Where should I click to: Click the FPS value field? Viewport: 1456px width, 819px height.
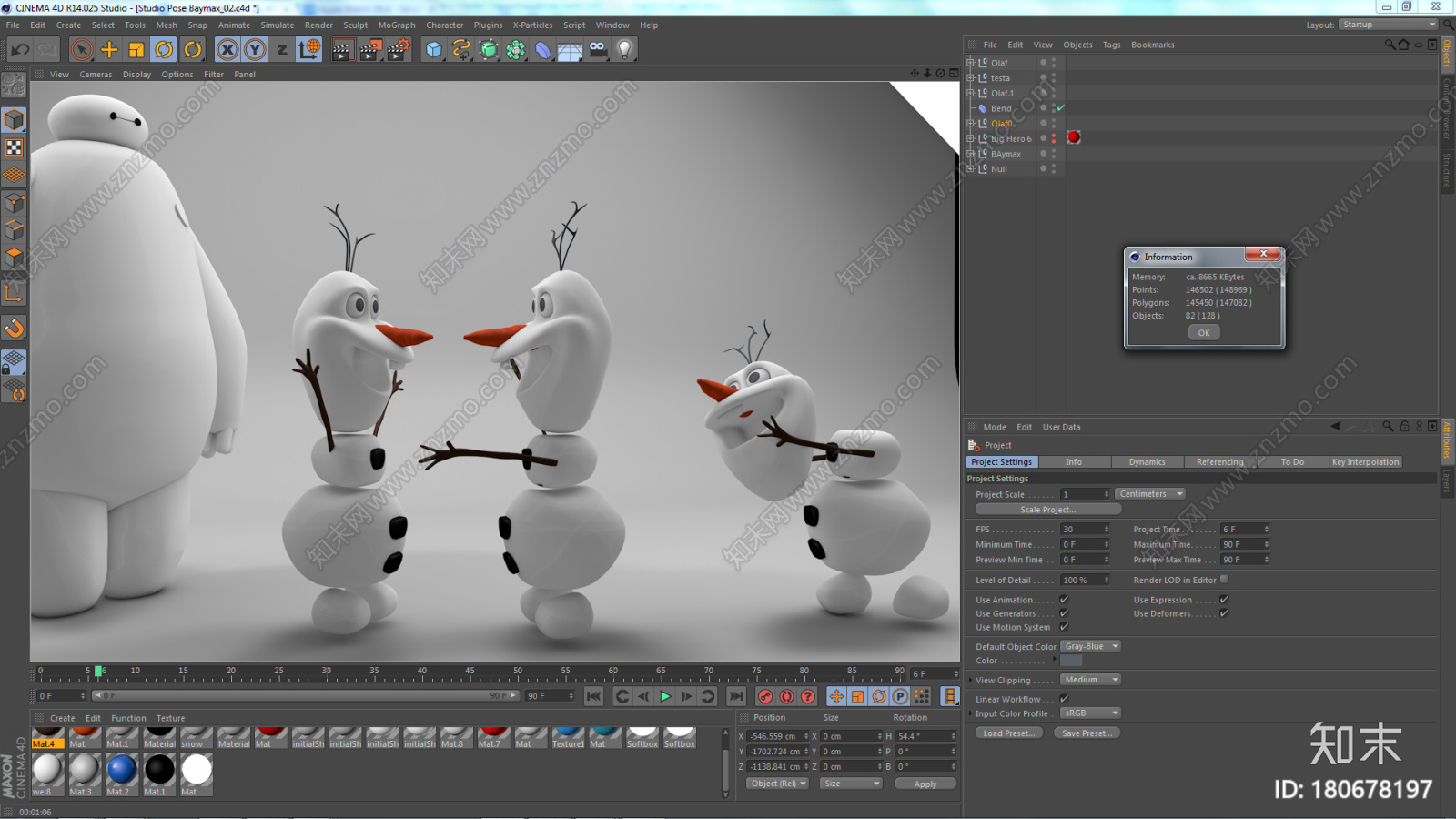click(1086, 529)
